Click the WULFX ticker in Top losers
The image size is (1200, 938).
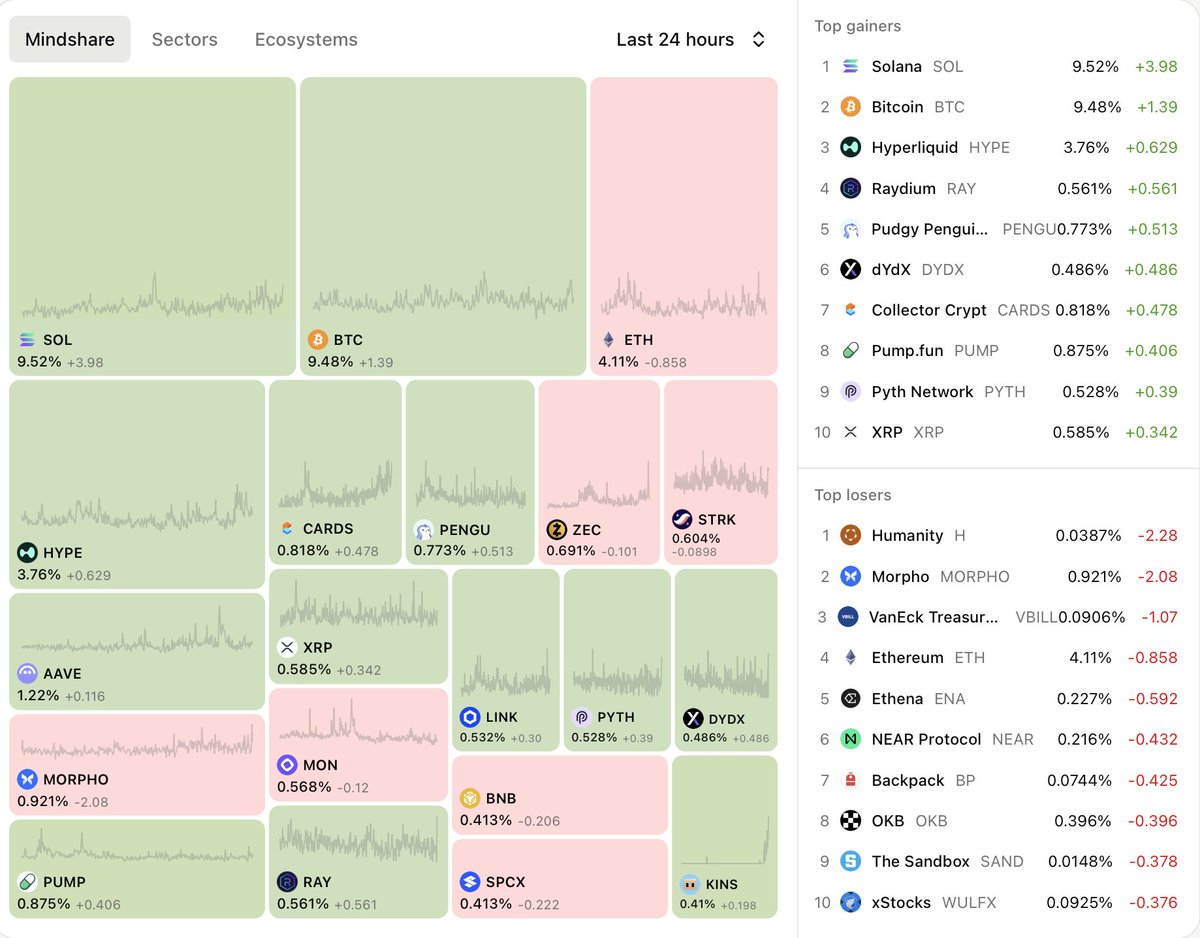[969, 902]
